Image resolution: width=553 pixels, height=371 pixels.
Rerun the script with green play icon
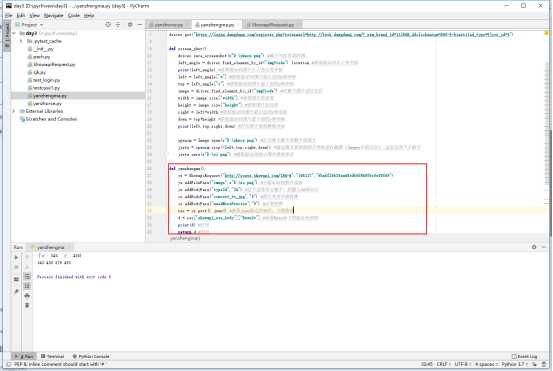pos(16,257)
